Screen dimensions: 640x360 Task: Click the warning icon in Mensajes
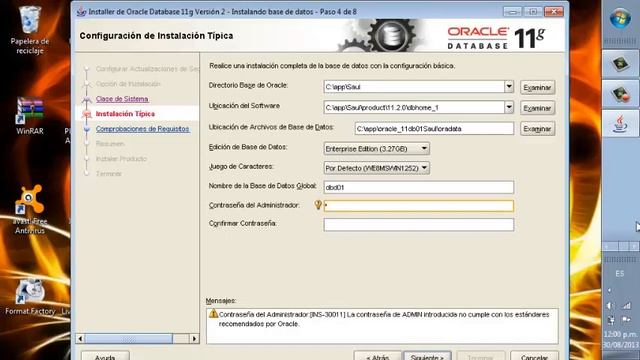click(x=213, y=314)
